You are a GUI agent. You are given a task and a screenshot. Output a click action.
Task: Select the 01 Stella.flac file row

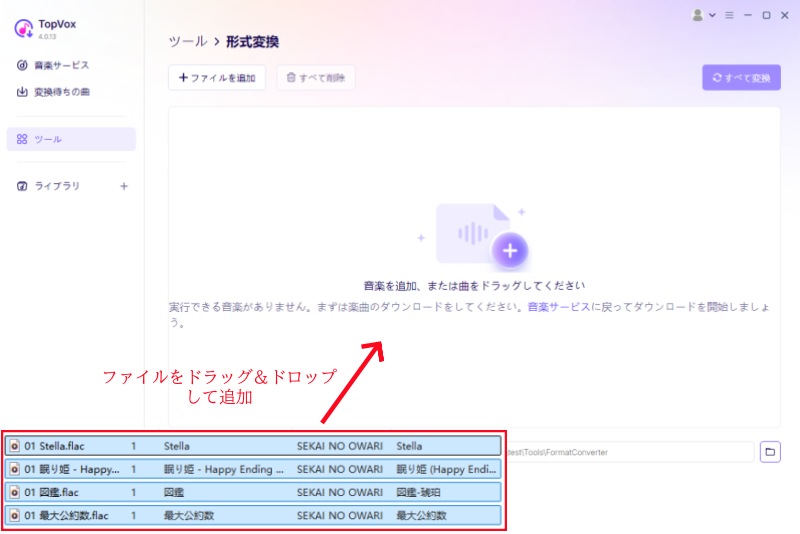[253, 446]
